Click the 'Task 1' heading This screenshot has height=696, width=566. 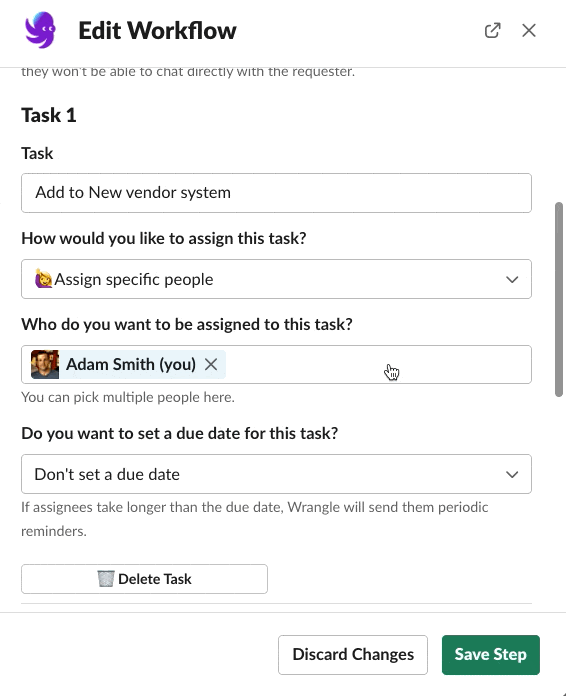[x=49, y=115]
